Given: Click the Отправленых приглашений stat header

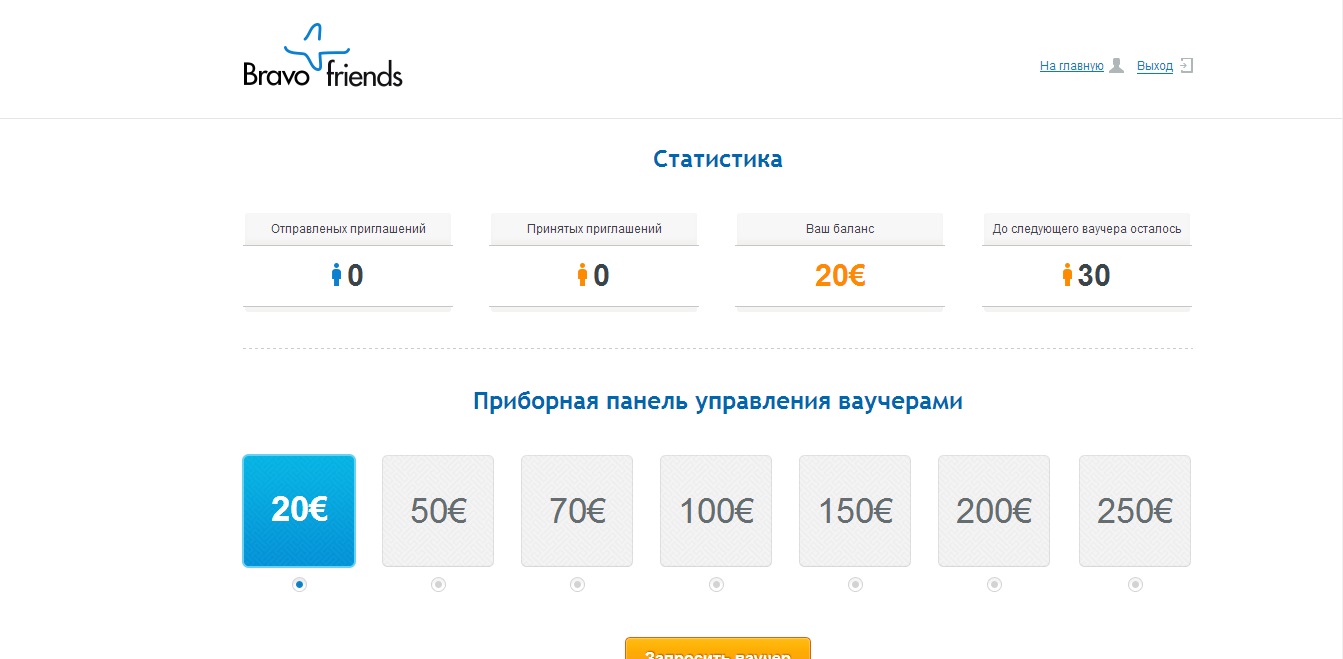Looking at the screenshot, I should click(348, 229).
